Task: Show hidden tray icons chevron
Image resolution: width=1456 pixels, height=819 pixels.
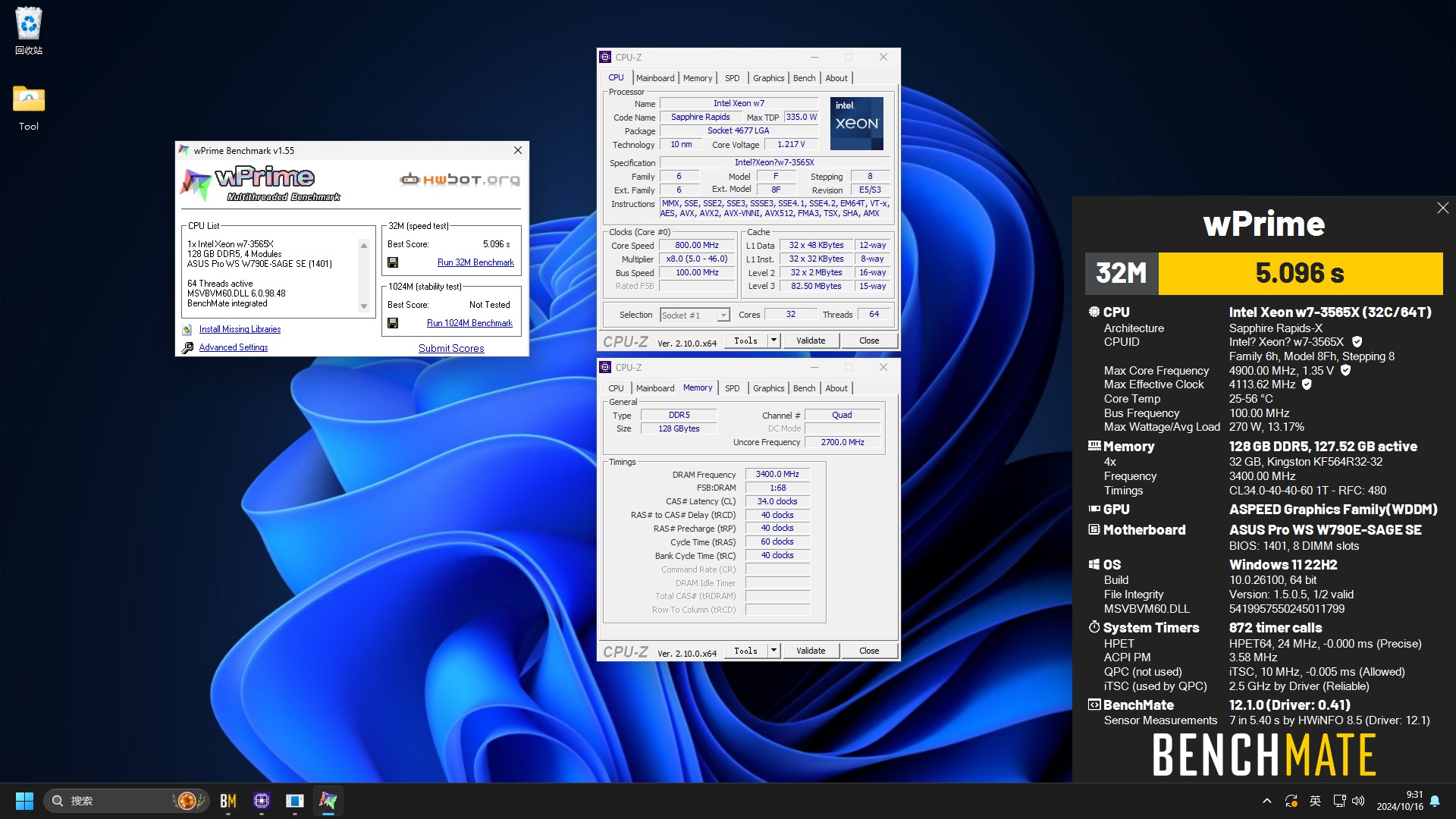Action: pyautogui.click(x=1266, y=801)
